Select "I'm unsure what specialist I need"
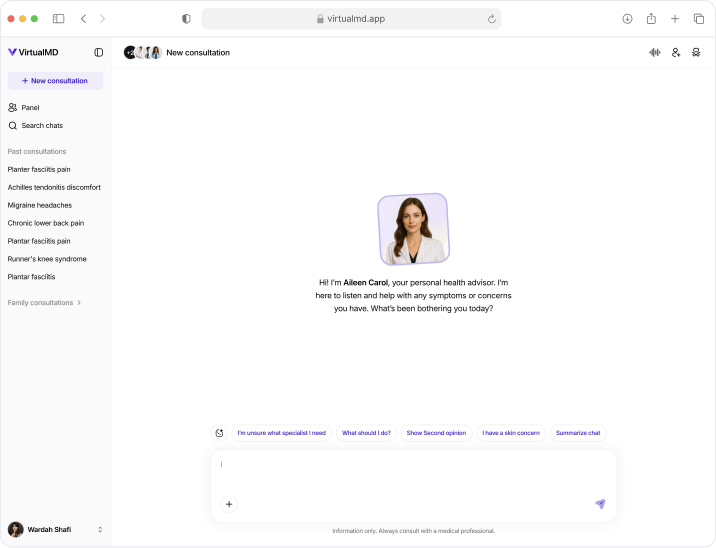The height and width of the screenshot is (548, 716). 282,433
